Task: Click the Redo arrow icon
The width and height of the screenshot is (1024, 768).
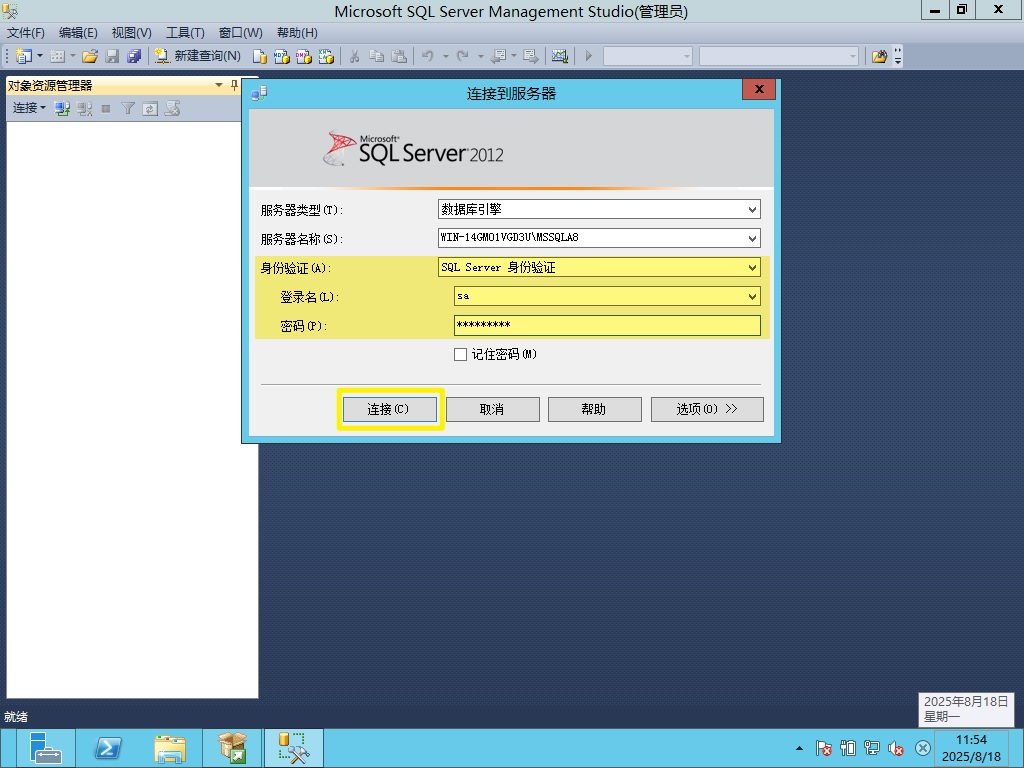Action: click(462, 56)
